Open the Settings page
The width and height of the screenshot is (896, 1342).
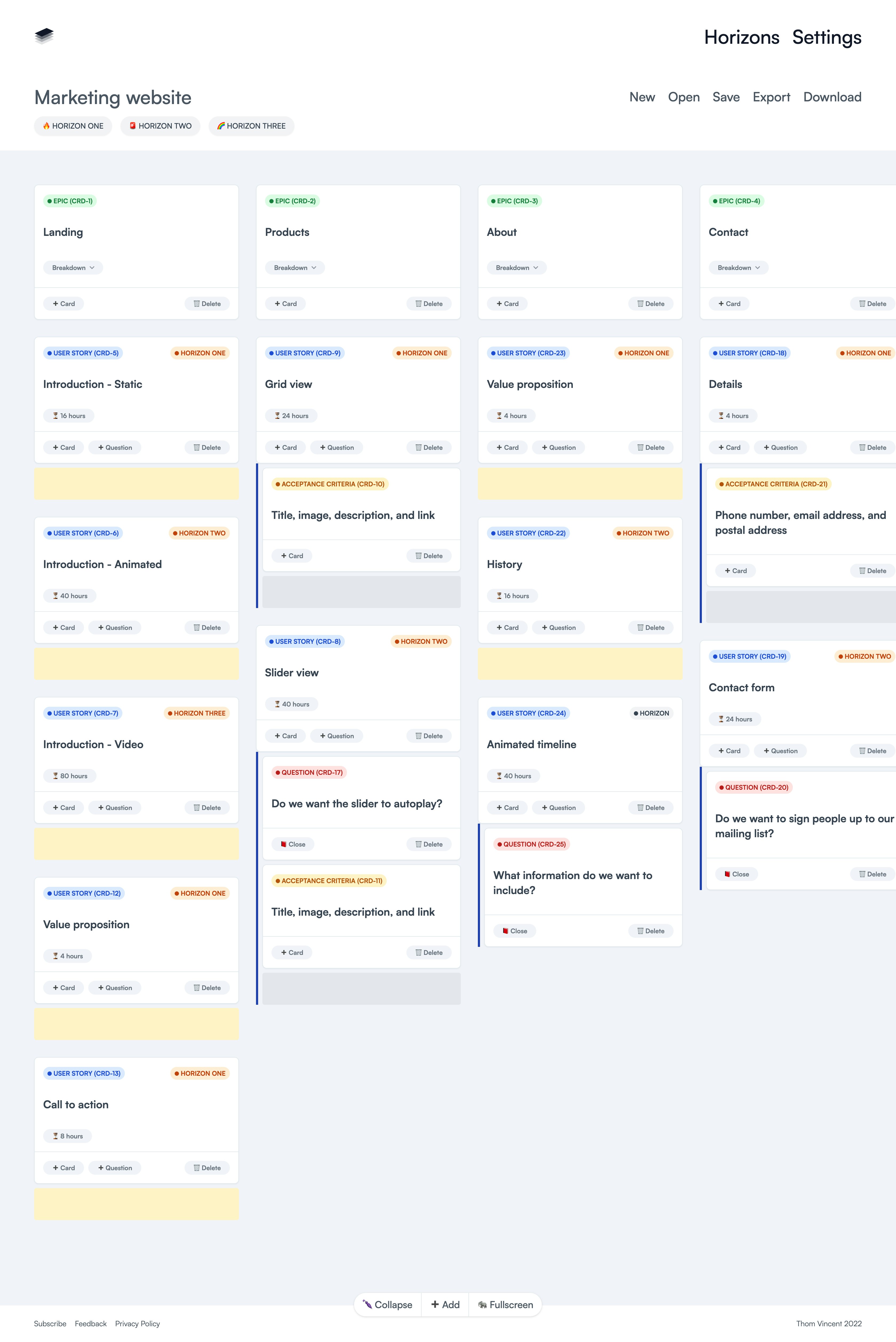coord(826,37)
